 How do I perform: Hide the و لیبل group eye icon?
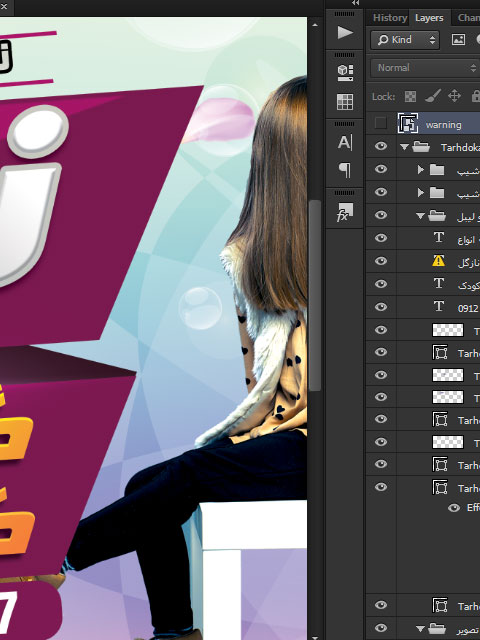point(381,215)
